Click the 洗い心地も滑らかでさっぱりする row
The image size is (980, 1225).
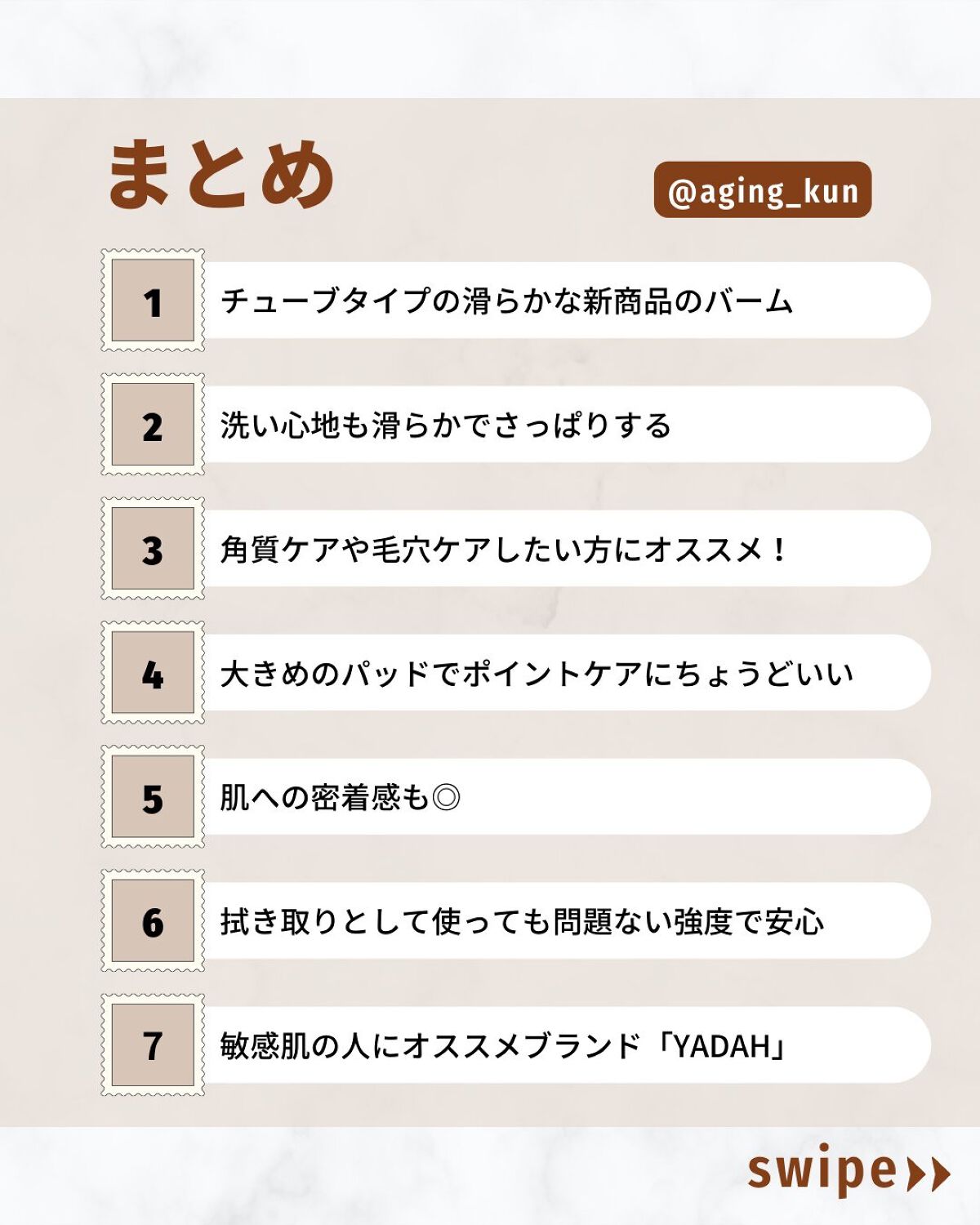tap(446, 425)
